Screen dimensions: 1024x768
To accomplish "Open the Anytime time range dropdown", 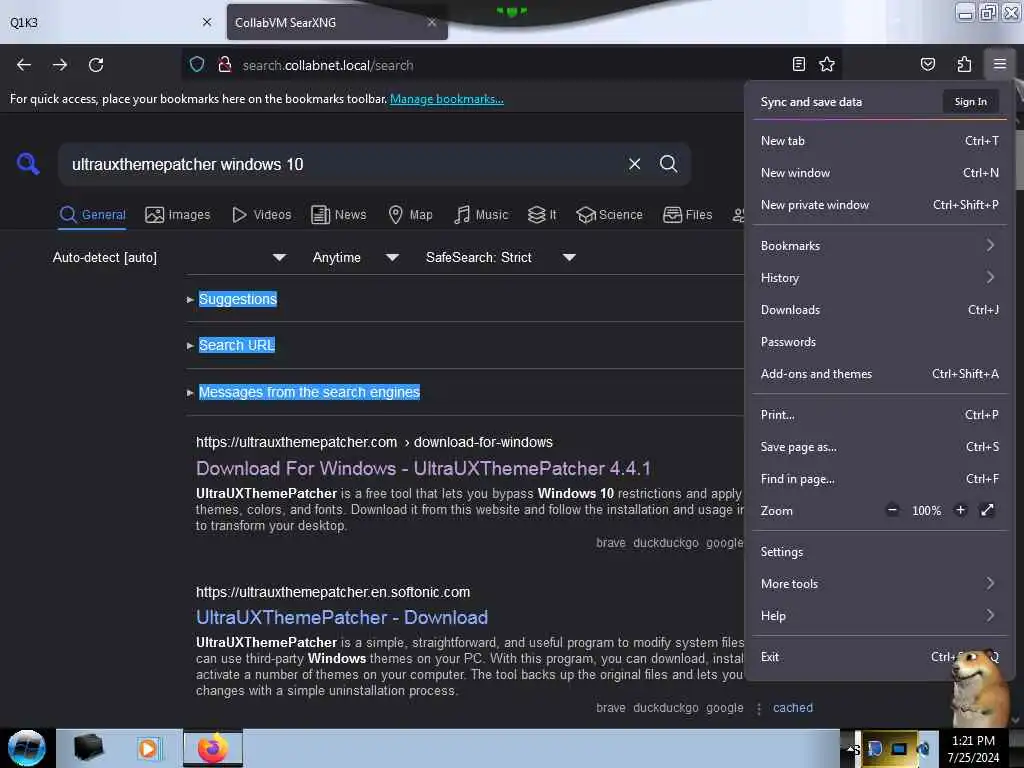I will 355,257.
